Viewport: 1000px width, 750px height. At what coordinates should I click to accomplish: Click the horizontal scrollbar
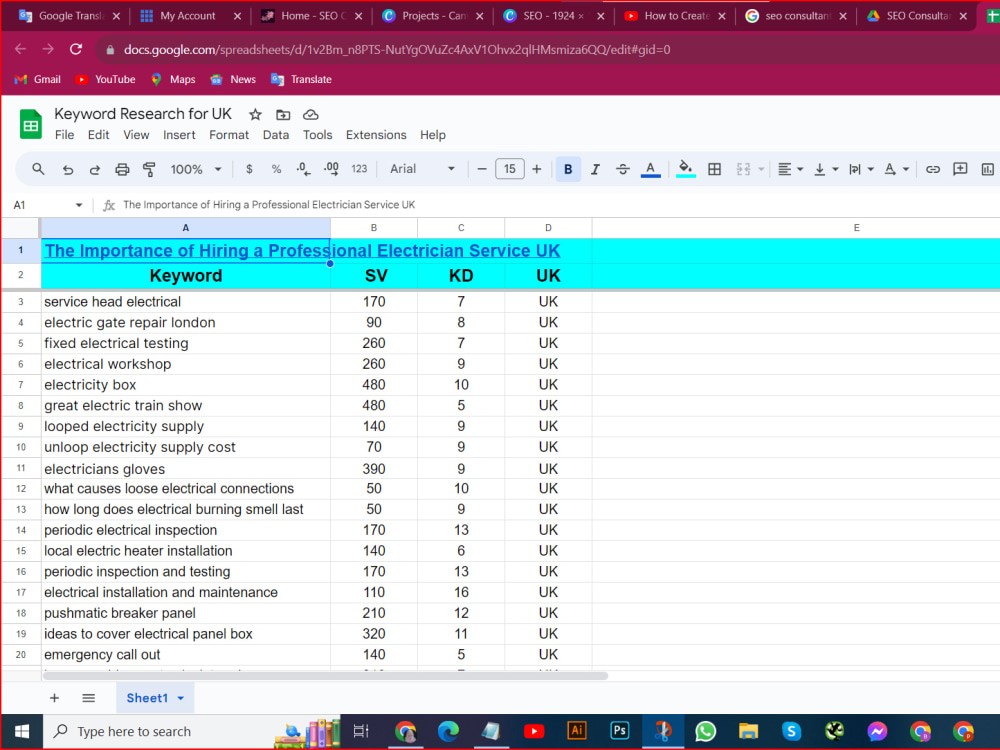pyautogui.click(x=325, y=675)
